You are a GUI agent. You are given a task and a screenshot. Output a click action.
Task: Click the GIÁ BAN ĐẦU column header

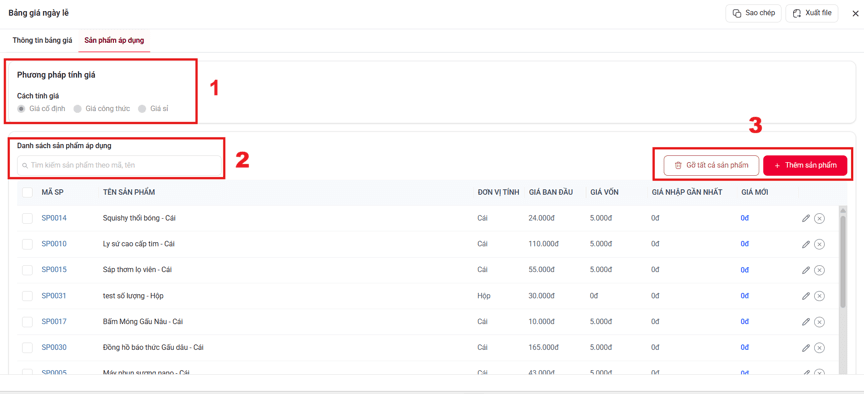coord(551,192)
